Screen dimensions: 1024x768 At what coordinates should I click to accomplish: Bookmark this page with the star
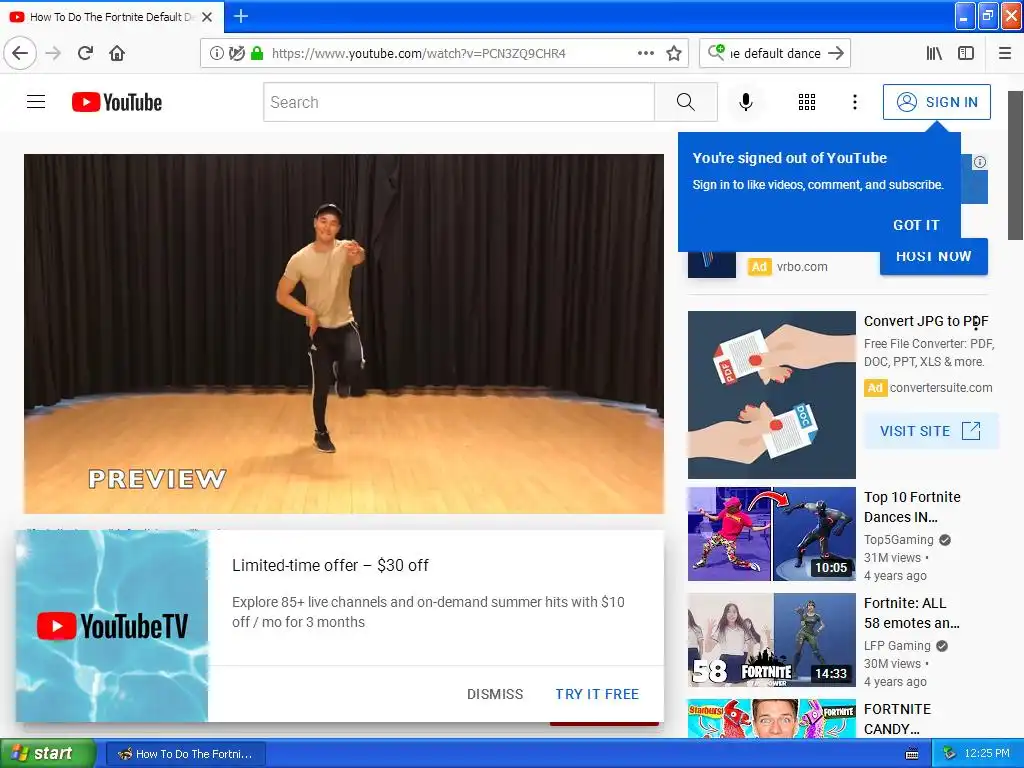674,53
